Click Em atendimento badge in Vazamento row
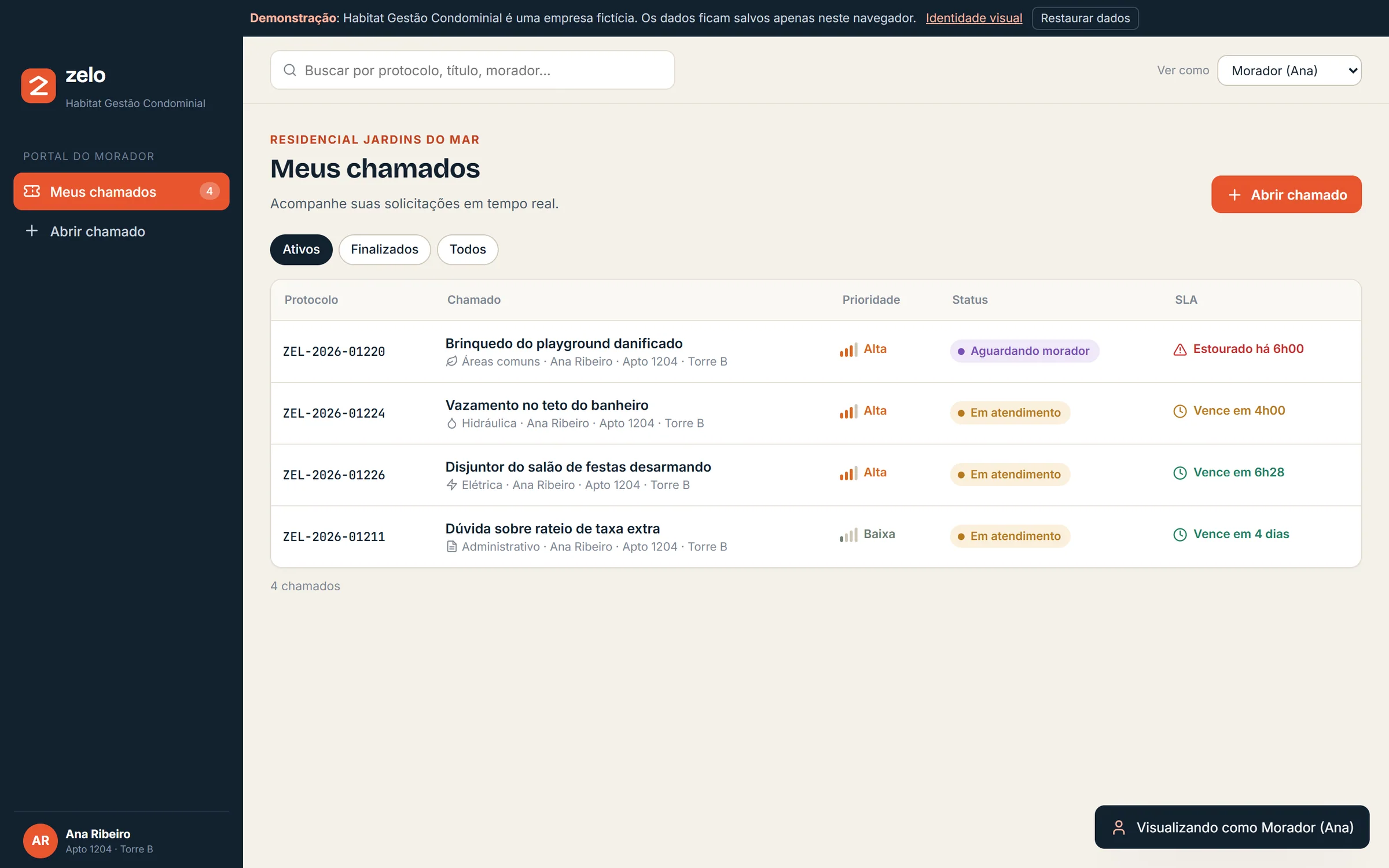 [x=1010, y=413]
